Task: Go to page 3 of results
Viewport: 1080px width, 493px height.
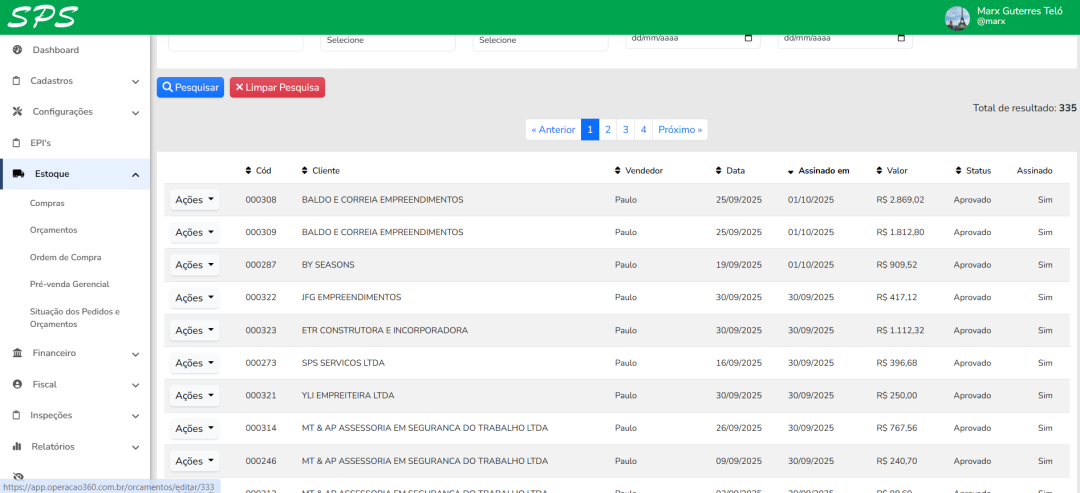Action: (x=625, y=130)
